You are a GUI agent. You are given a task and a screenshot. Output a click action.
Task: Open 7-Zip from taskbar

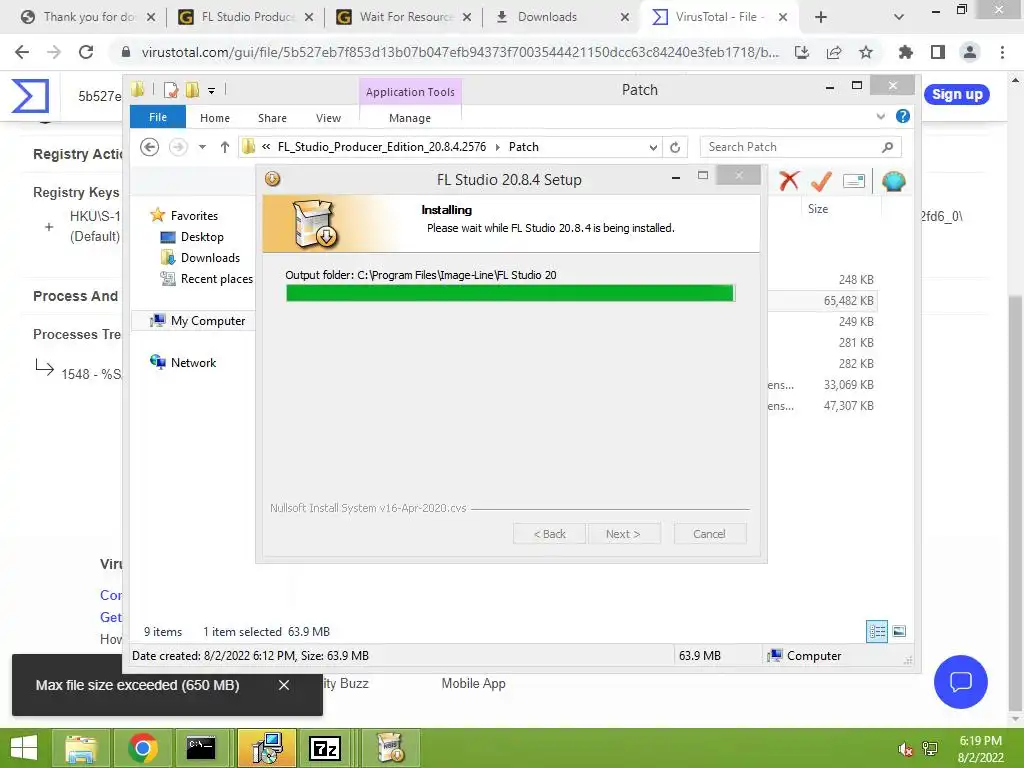click(325, 748)
